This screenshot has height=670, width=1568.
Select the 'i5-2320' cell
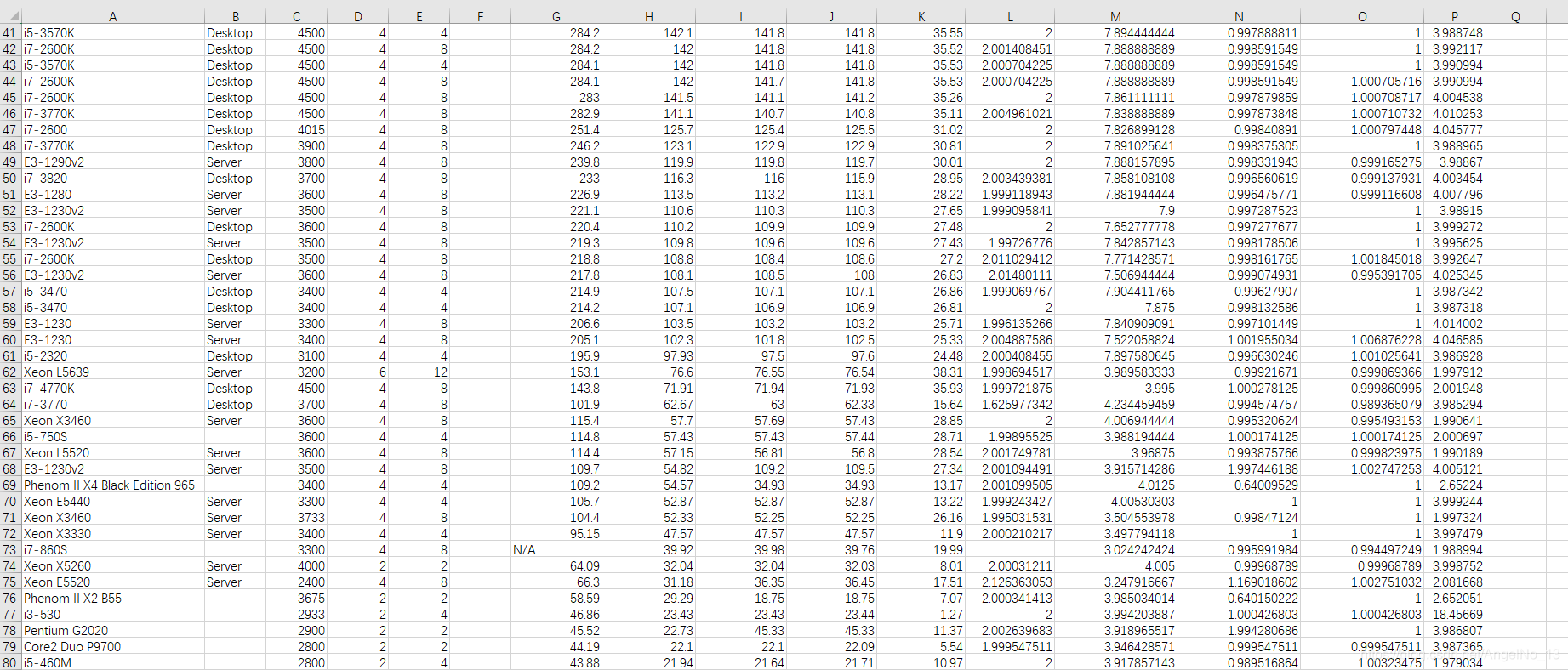[x=113, y=356]
